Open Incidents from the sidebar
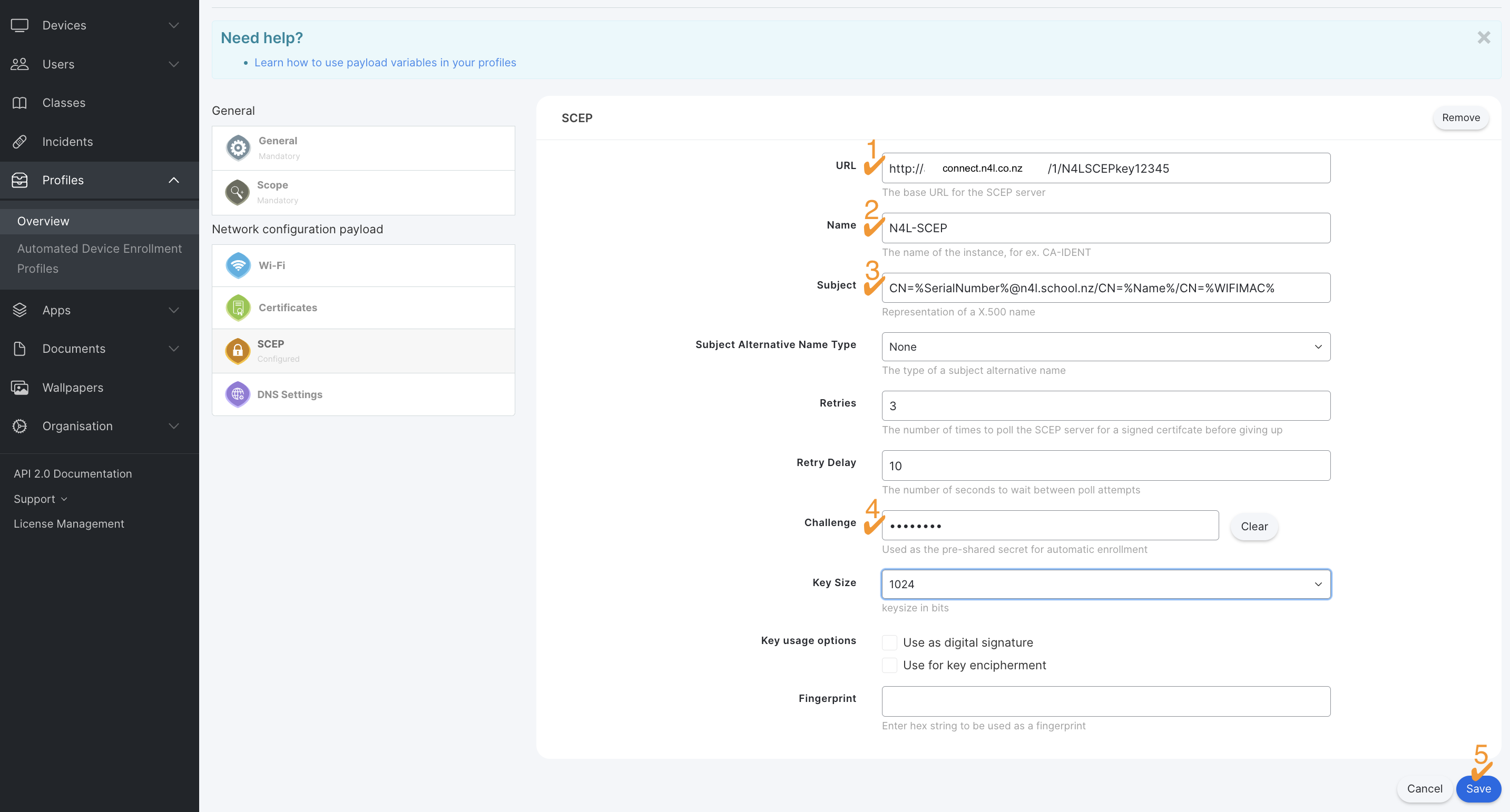Screen dimensions: 1510x812 tap(67, 141)
